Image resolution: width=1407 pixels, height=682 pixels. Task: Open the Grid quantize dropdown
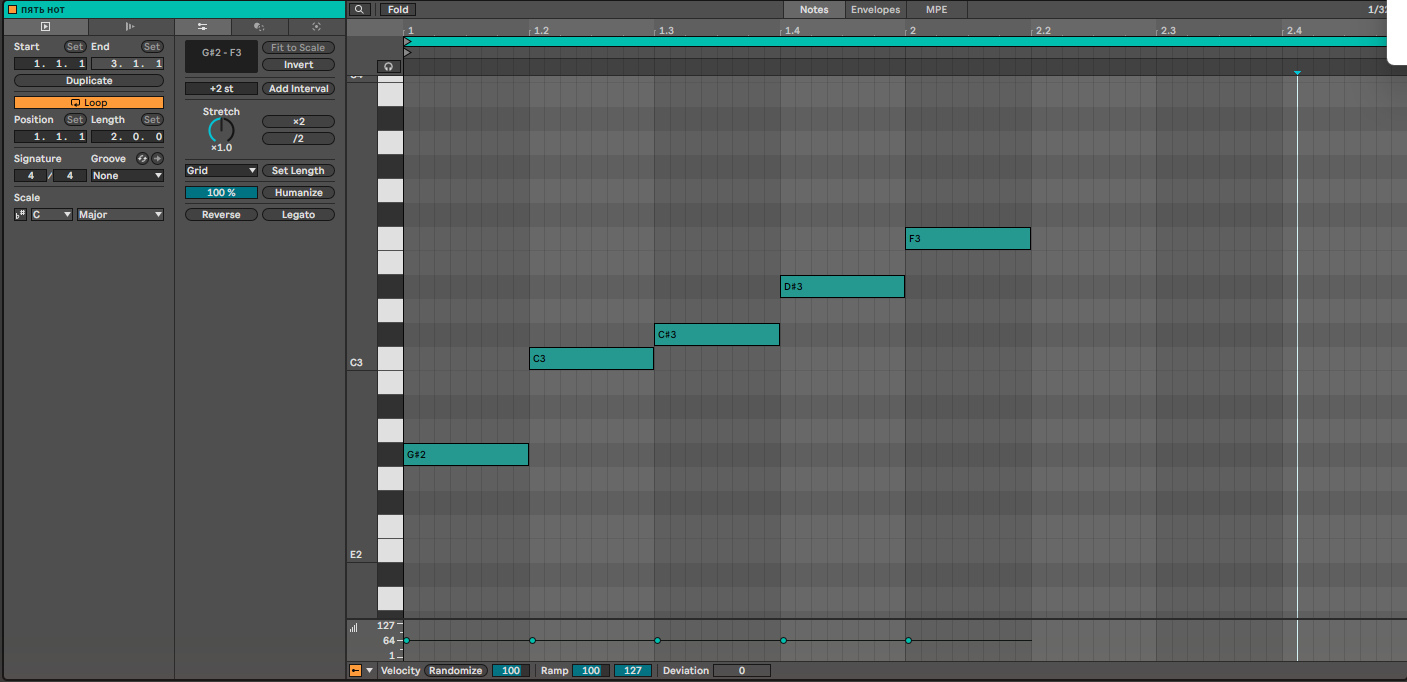(221, 171)
